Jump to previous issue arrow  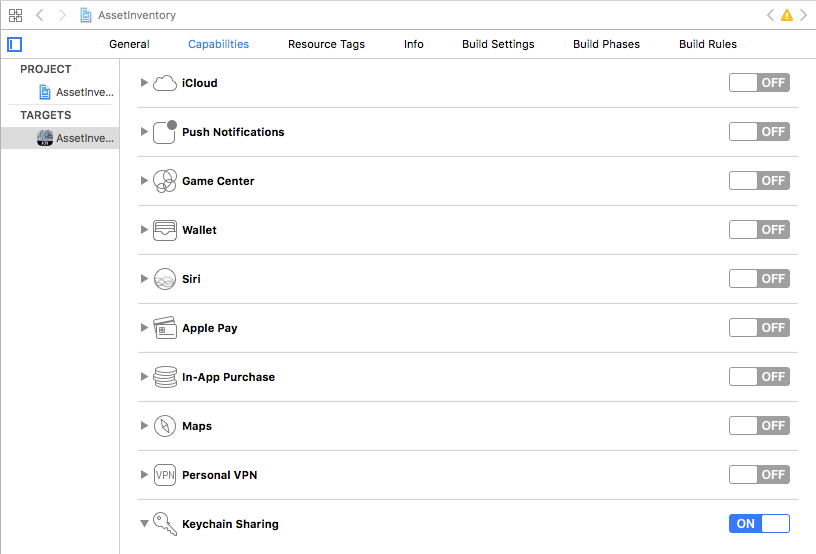coord(770,15)
